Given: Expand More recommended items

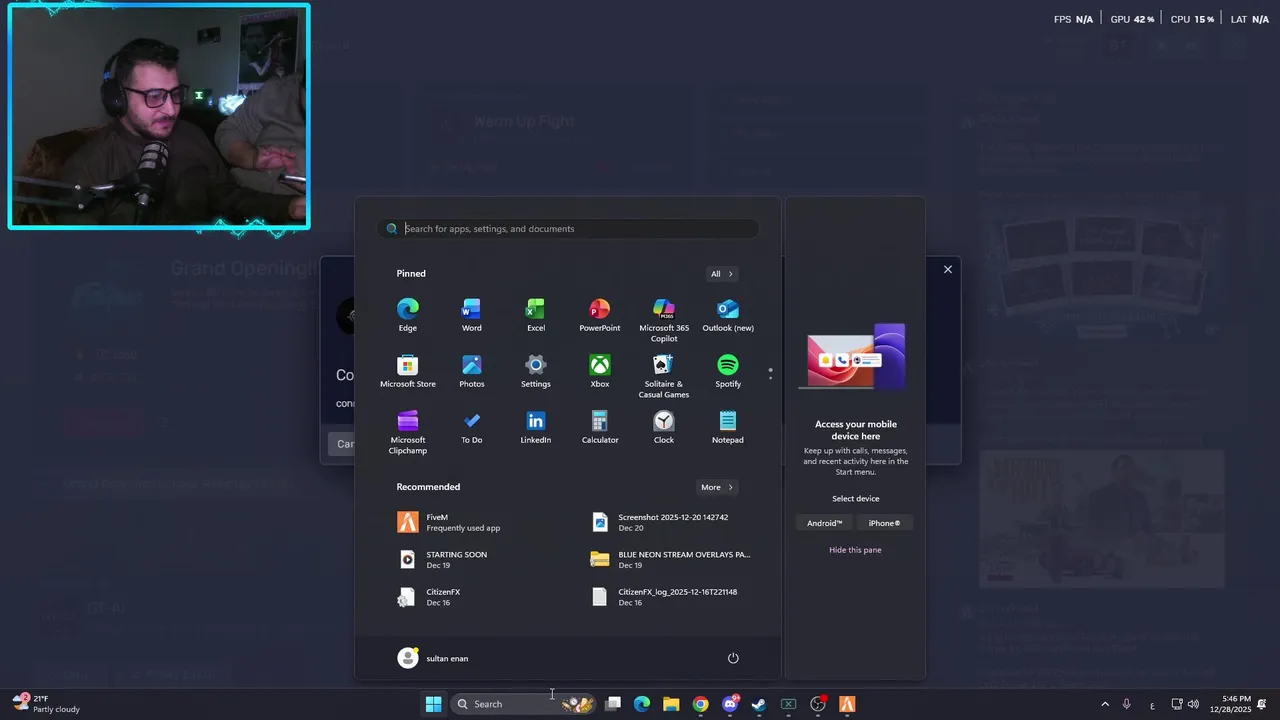Looking at the screenshot, I should click(x=717, y=487).
